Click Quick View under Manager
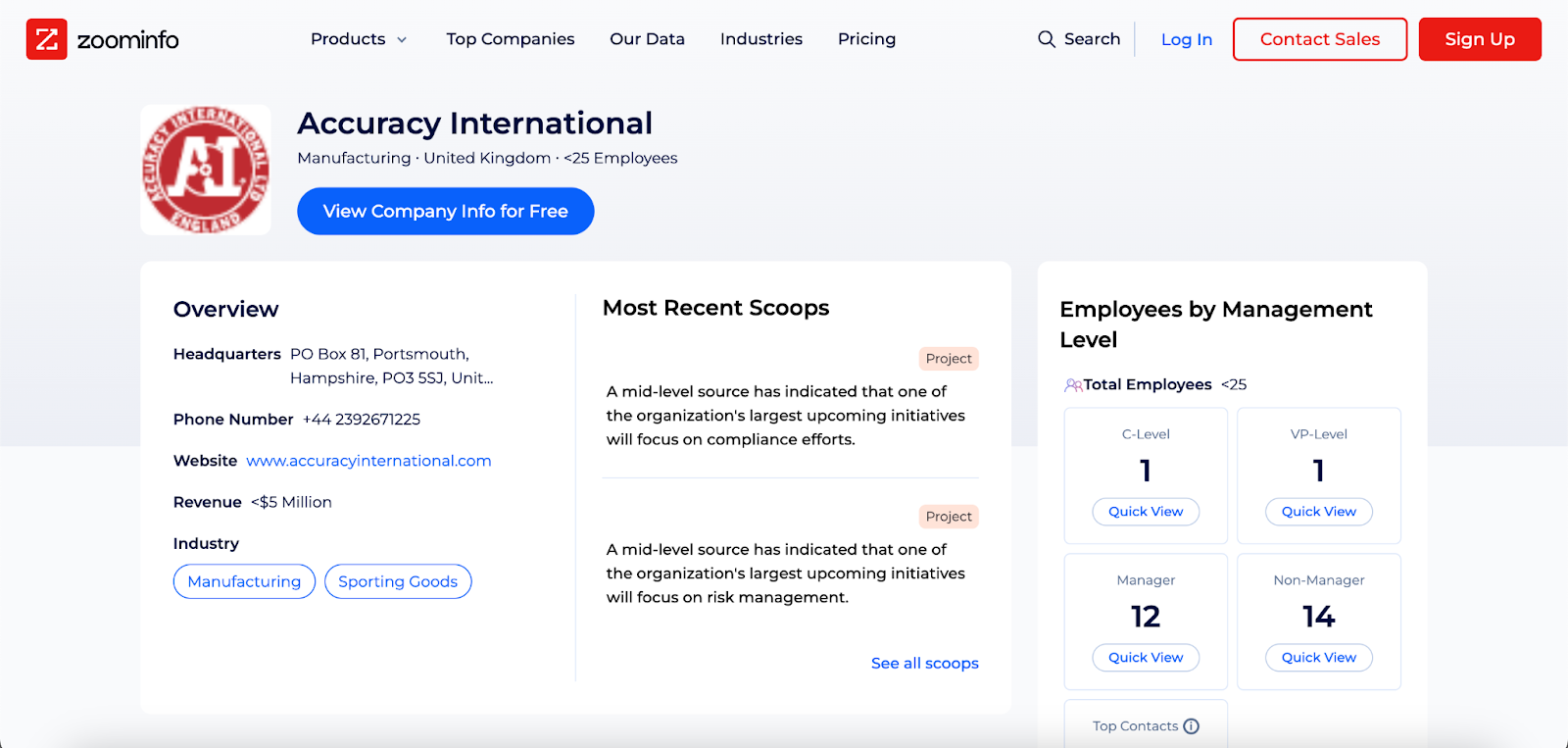Viewport: 1568px width, 748px height. (1146, 658)
